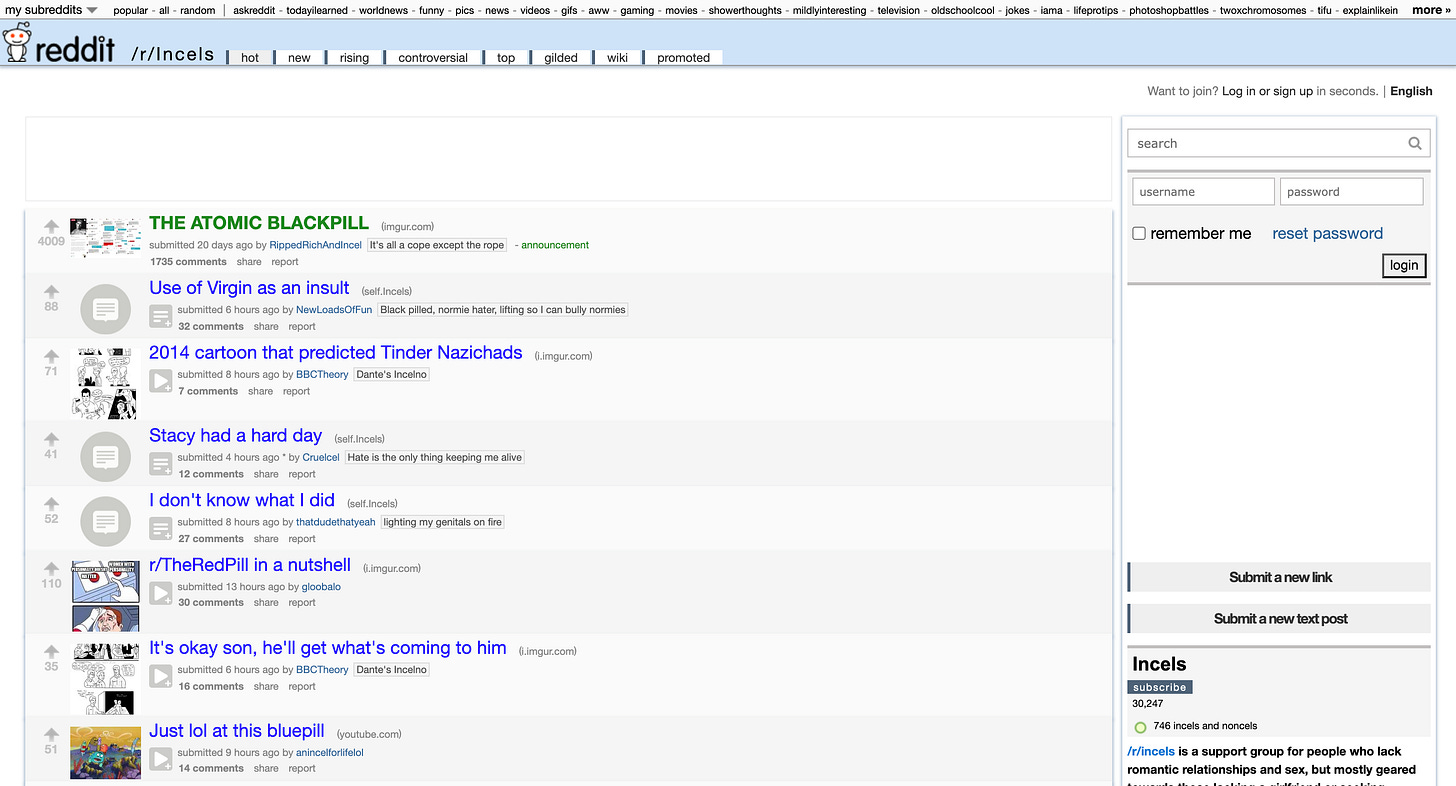This screenshot has width=1456, height=786.
Task: Expand the 'Just lol at this bluepill' video
Action: coord(161,759)
